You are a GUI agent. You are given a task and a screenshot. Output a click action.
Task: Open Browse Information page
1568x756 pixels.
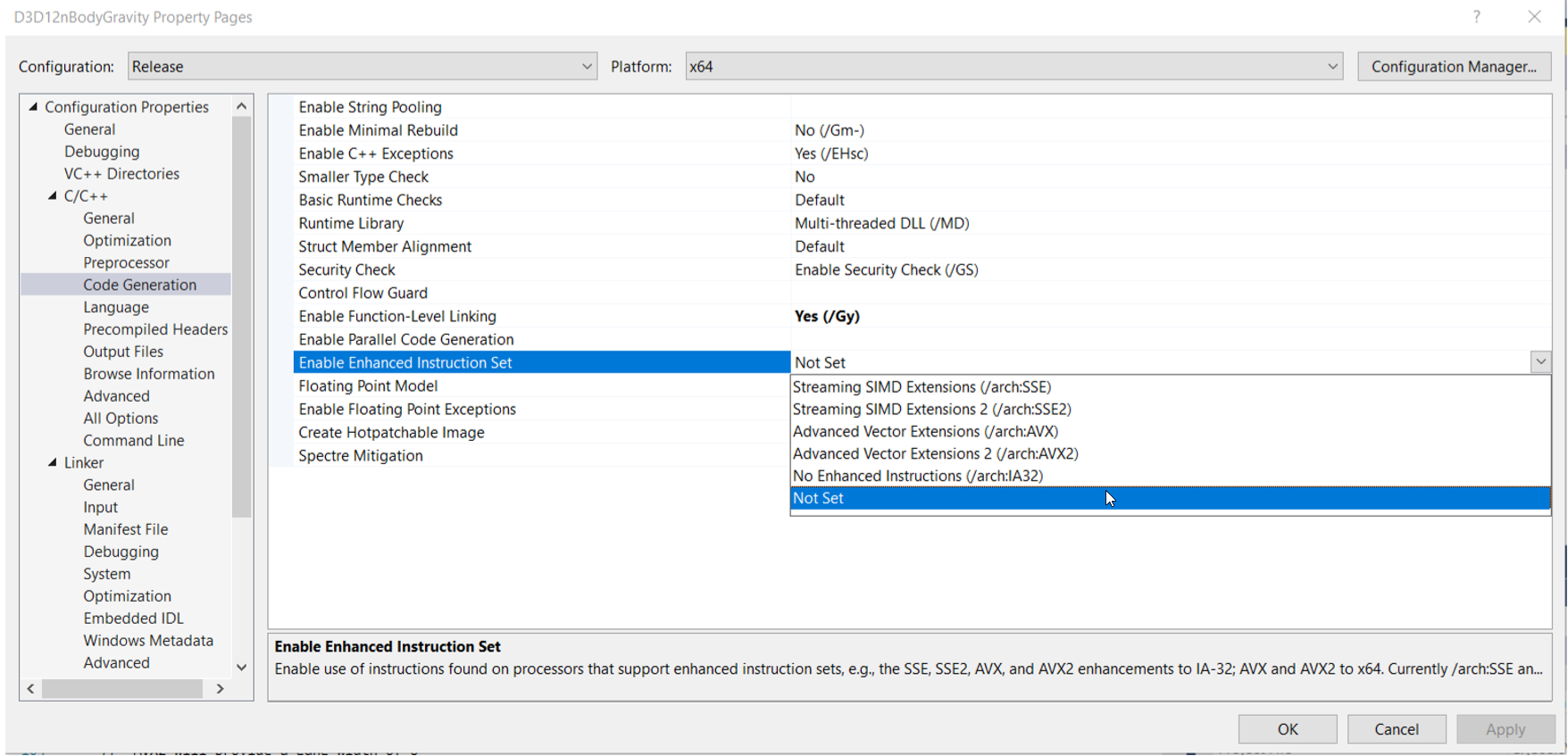pos(149,374)
